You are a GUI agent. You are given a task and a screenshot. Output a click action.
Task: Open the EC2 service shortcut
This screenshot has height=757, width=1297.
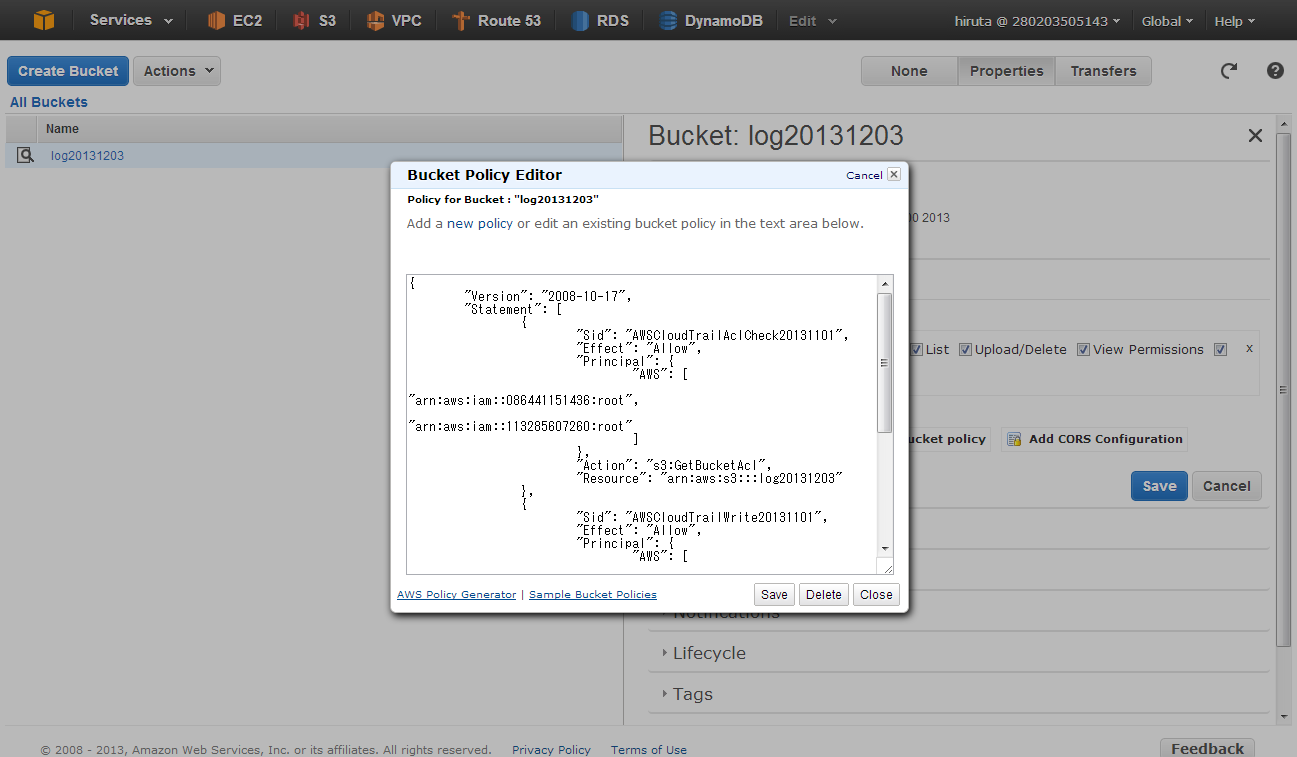[234, 20]
